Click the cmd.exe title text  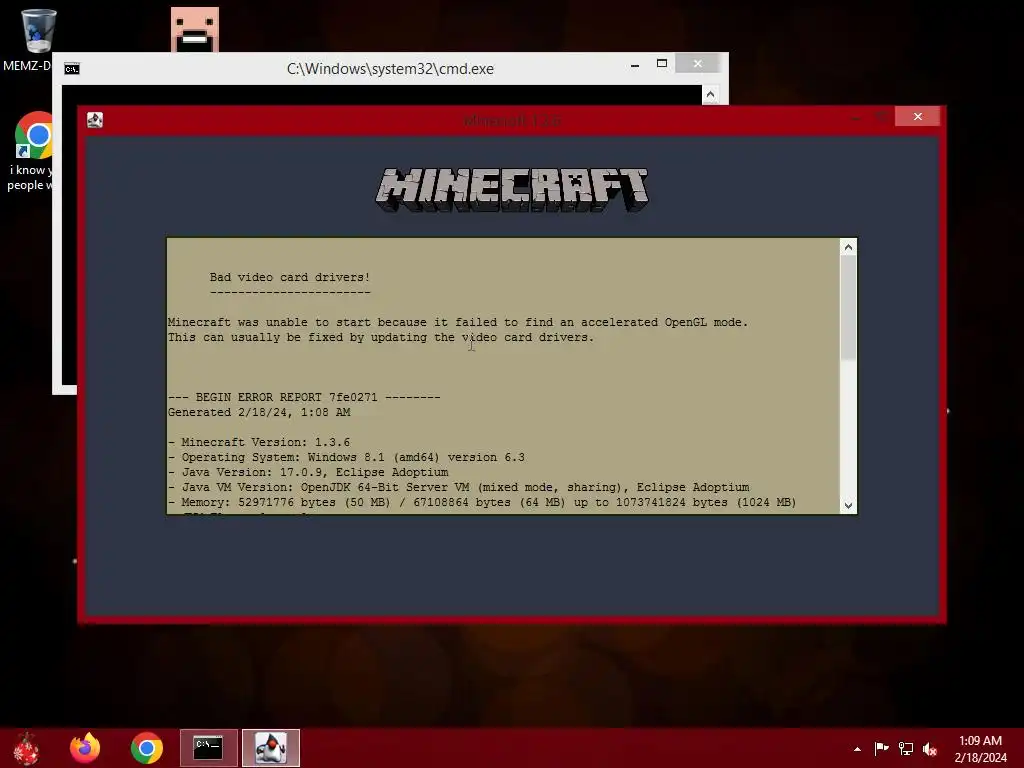pos(391,69)
